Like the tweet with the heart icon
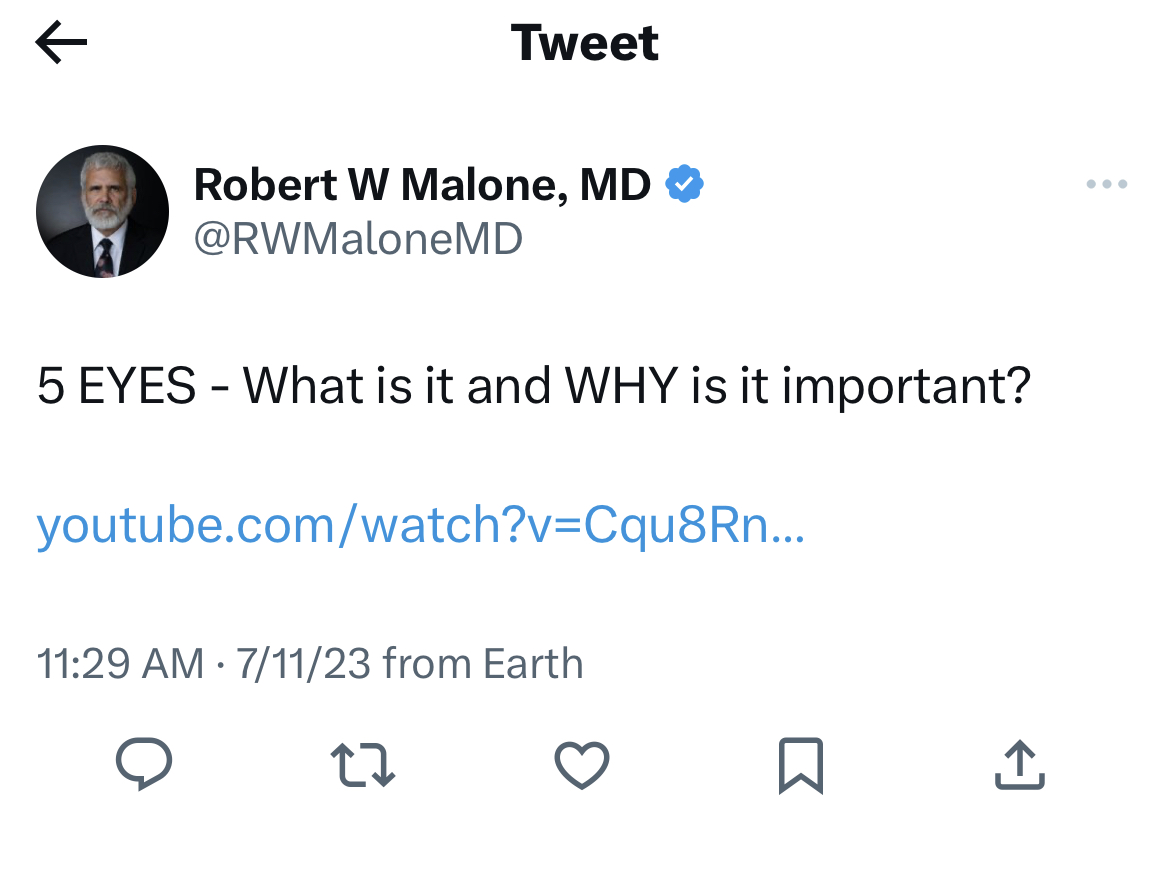This screenshot has height=892, width=1170. tap(582, 765)
